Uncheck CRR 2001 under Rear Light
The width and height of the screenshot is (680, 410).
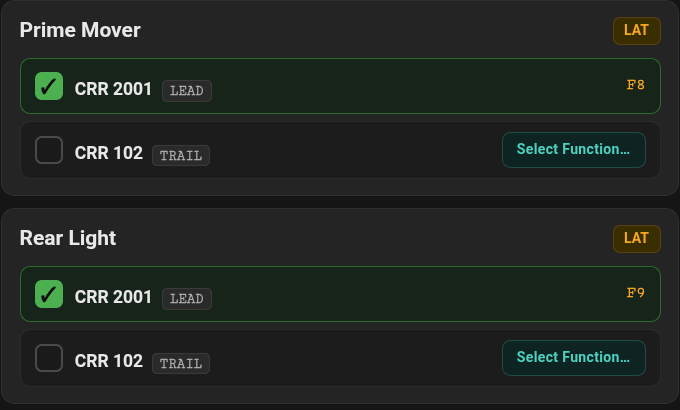(49, 294)
